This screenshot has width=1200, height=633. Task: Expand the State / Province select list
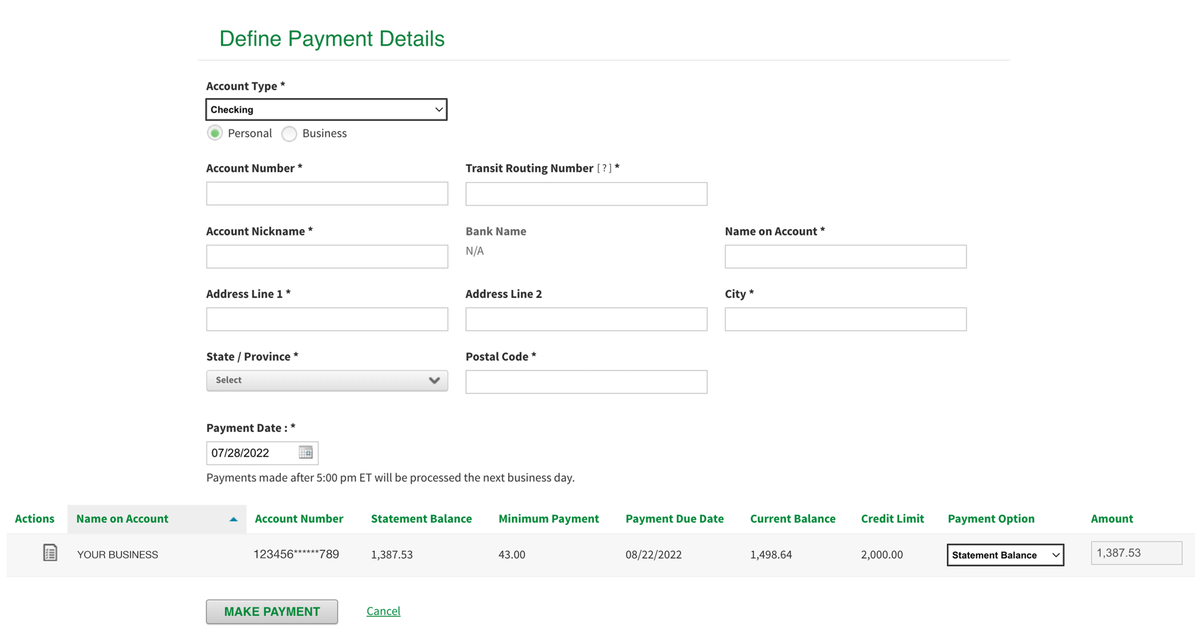[x=326, y=381]
